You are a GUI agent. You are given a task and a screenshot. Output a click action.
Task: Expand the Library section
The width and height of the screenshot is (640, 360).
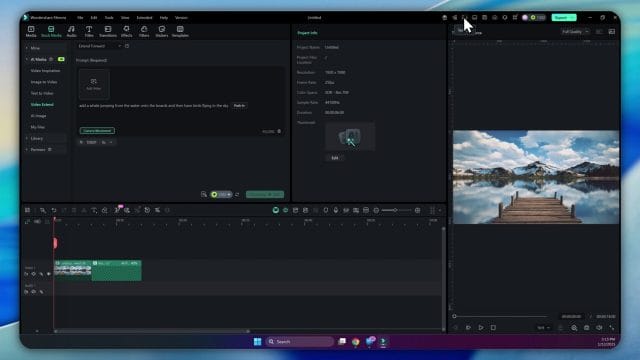pos(27,138)
